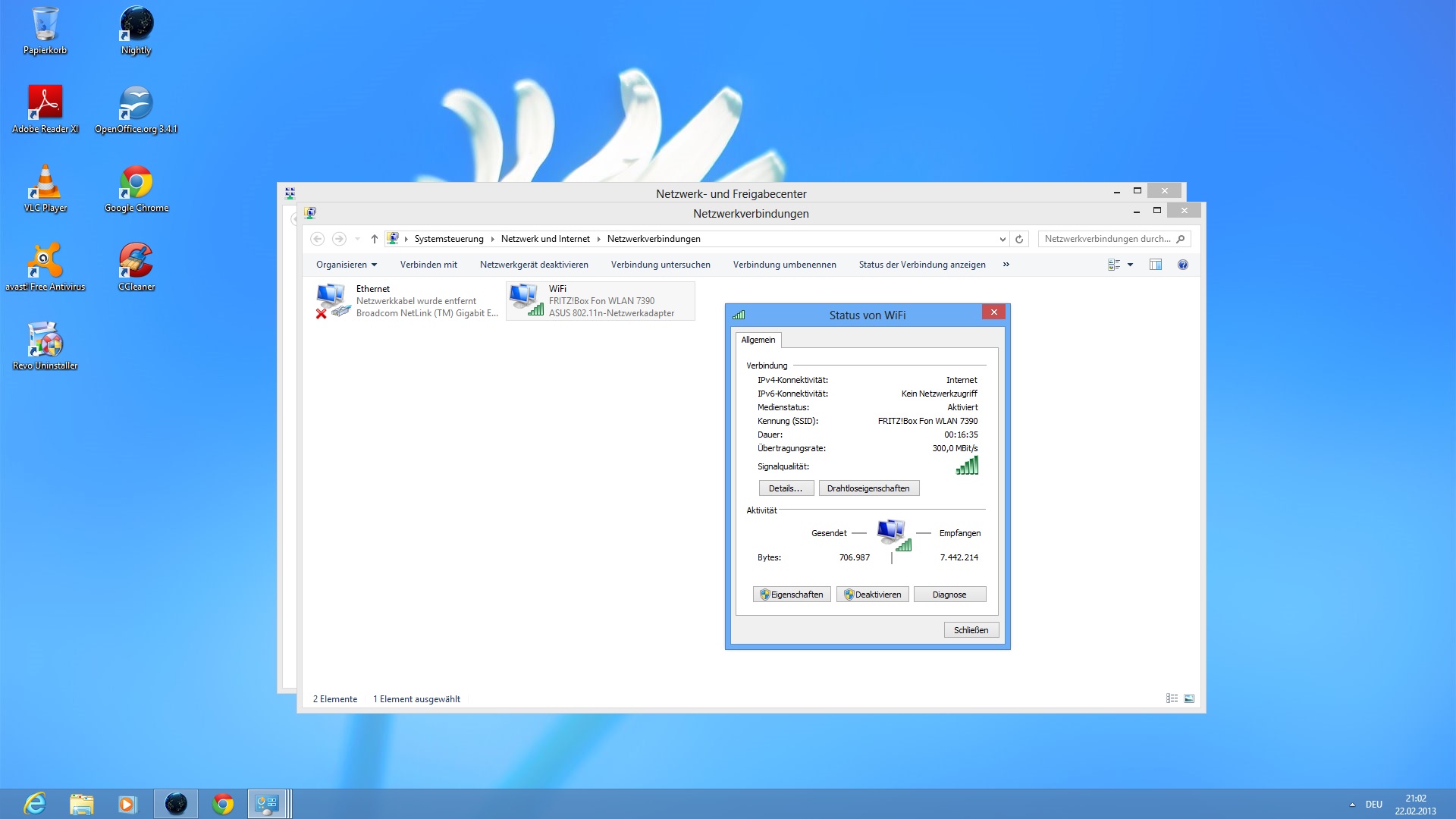
Task: Click Netzwerkgerät deaktivieren in toolbar
Action: [534, 265]
